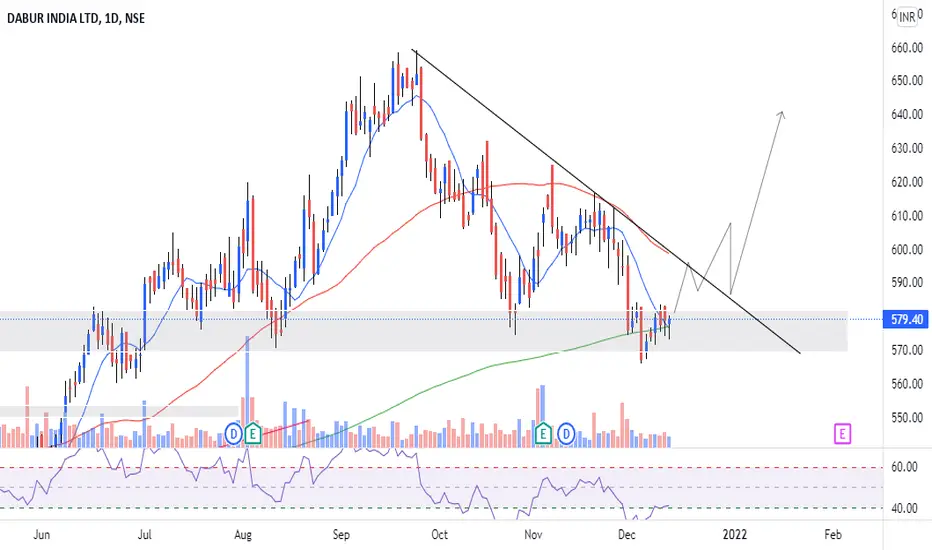Viewport: 932px width, 550px height.
Task: Click the Jul label on time axis
Action: [144, 535]
